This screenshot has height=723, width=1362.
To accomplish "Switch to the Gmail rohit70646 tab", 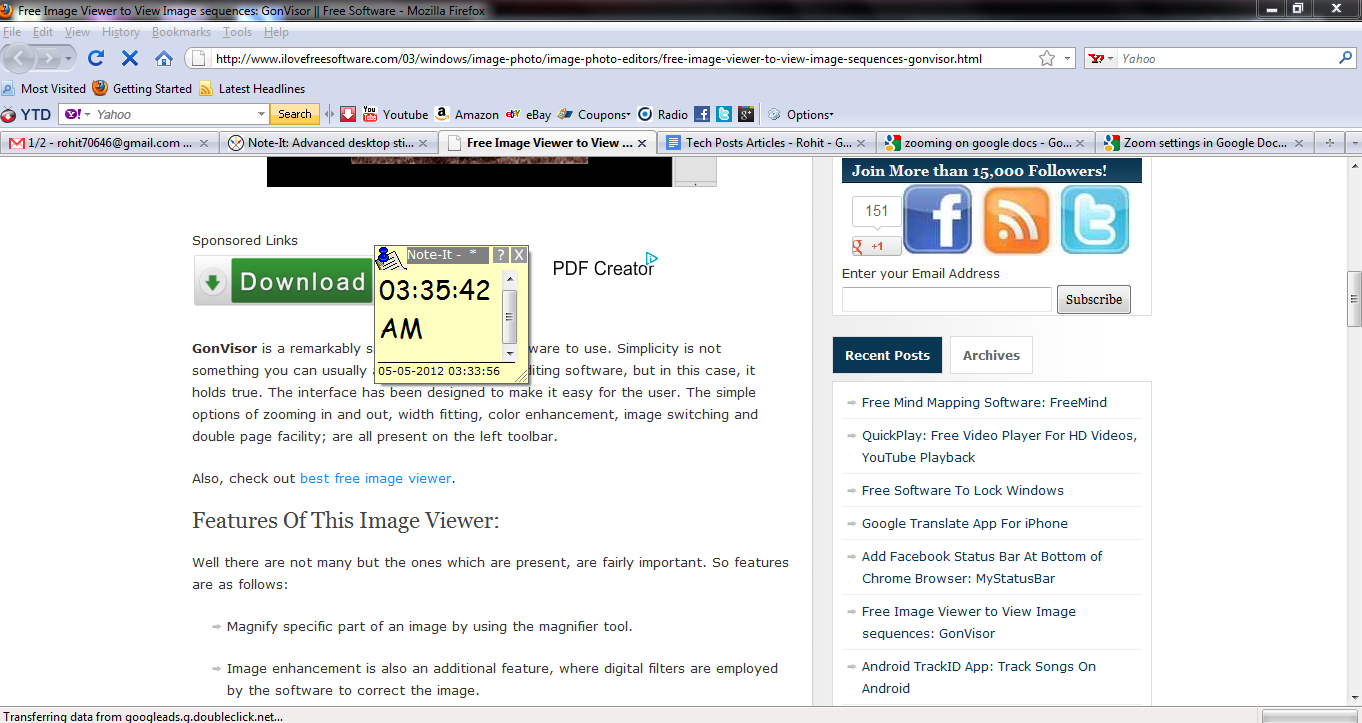I will (109, 143).
